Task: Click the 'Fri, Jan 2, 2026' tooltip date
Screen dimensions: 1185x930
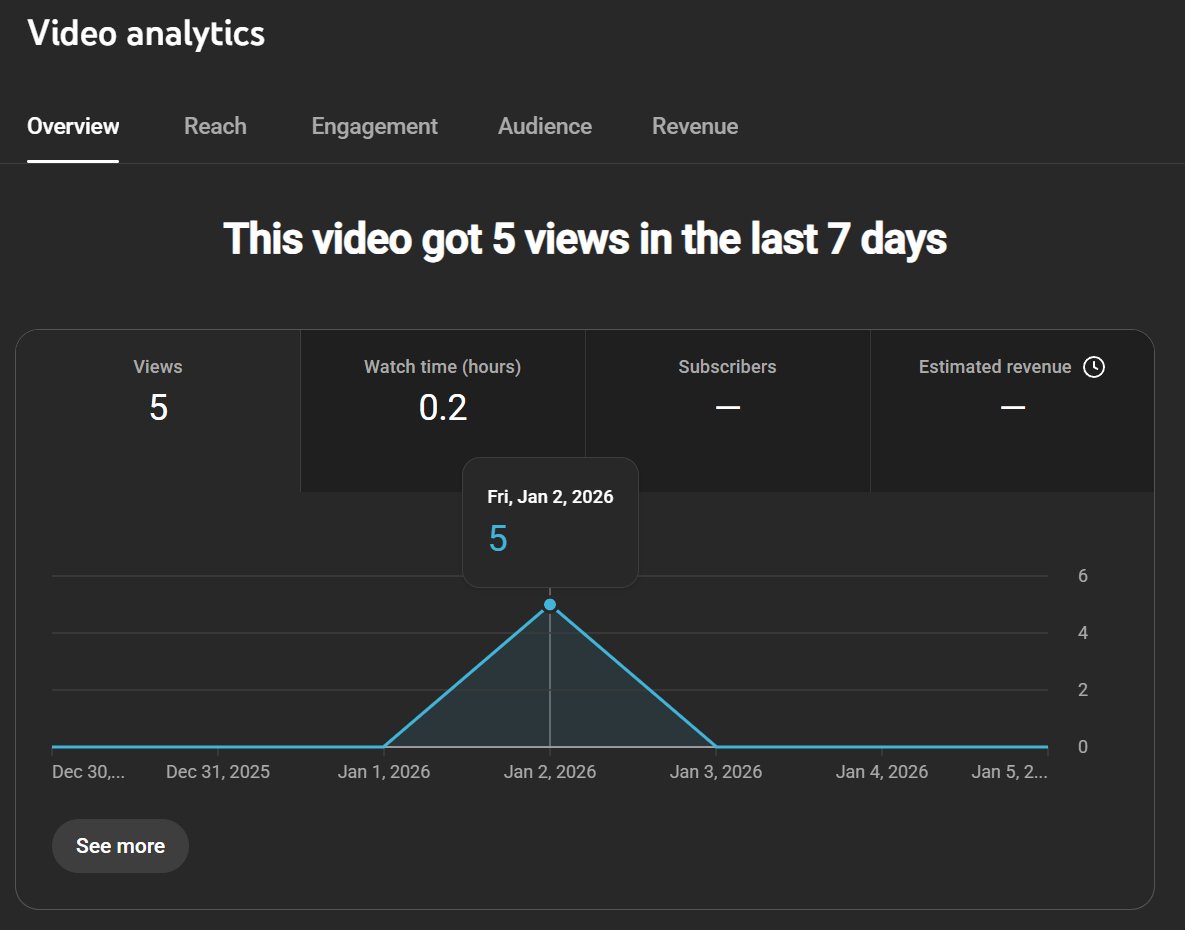Action: (x=550, y=496)
